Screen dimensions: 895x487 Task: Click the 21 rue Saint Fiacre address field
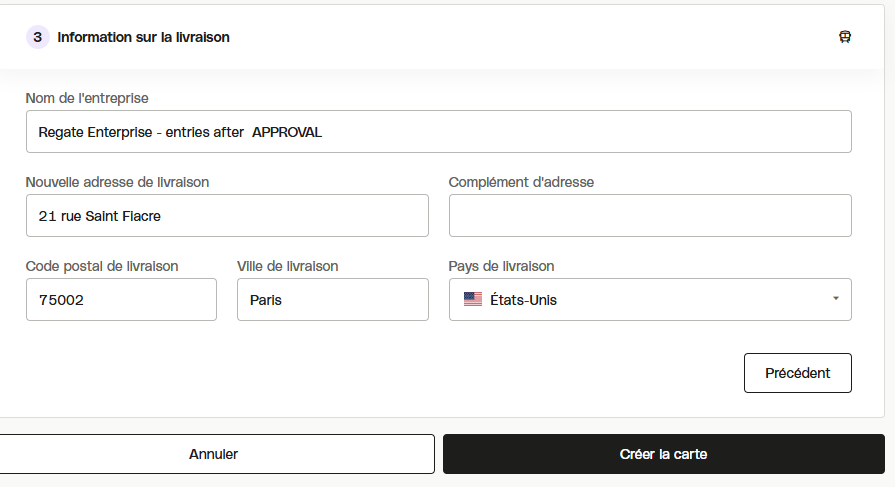[x=227, y=215]
